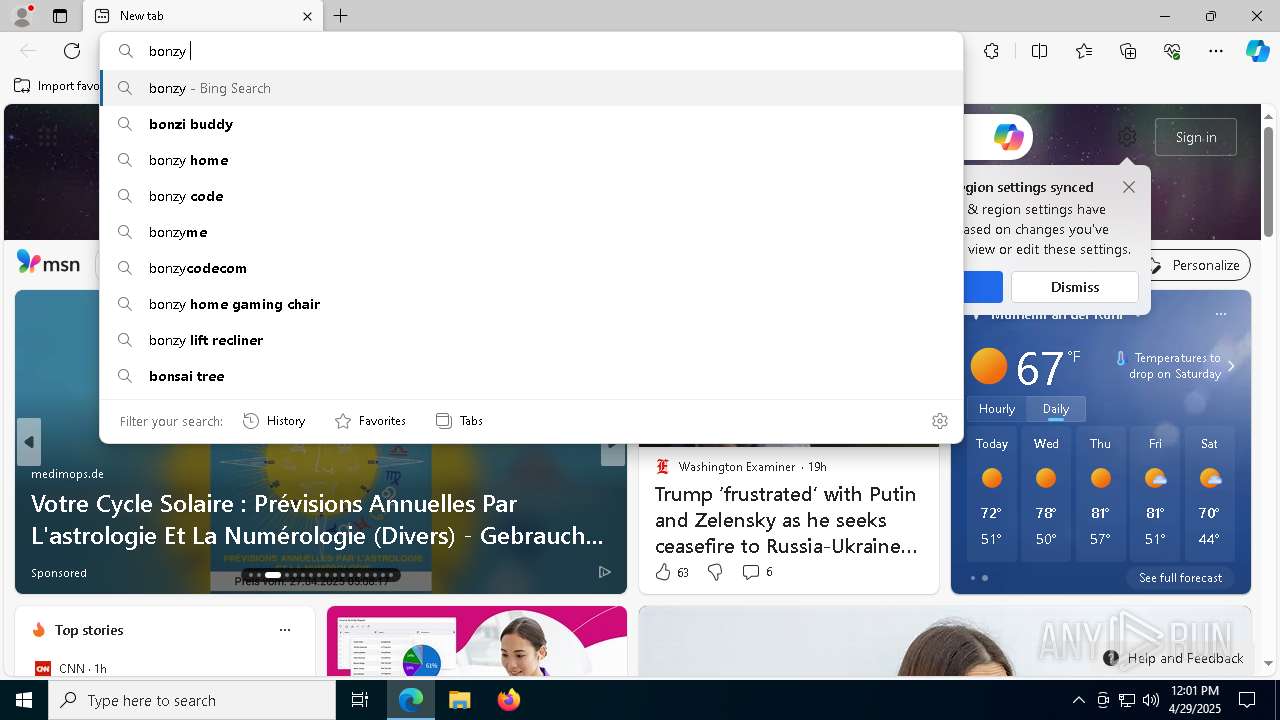Open tab actions menu icon
This screenshot has height=720, width=1280.
pyautogui.click(x=60, y=16)
